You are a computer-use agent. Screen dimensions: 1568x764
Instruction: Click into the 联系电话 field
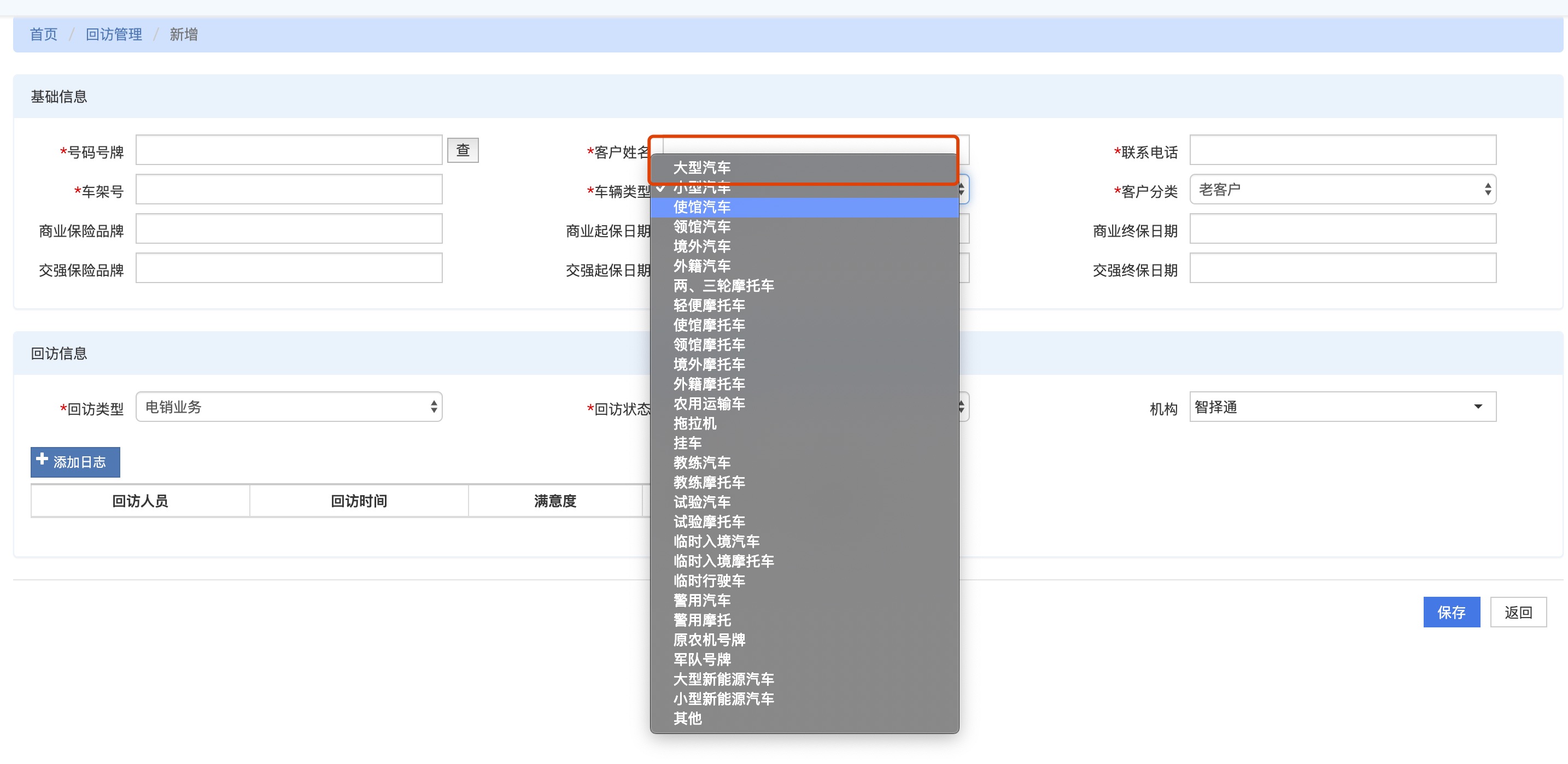(x=1342, y=150)
